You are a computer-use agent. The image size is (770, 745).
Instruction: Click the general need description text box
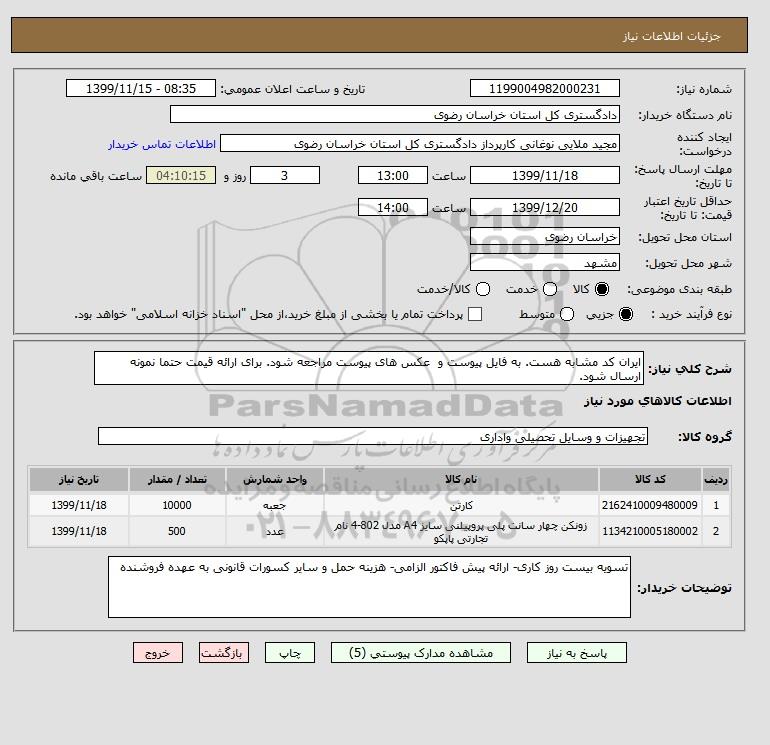369,368
